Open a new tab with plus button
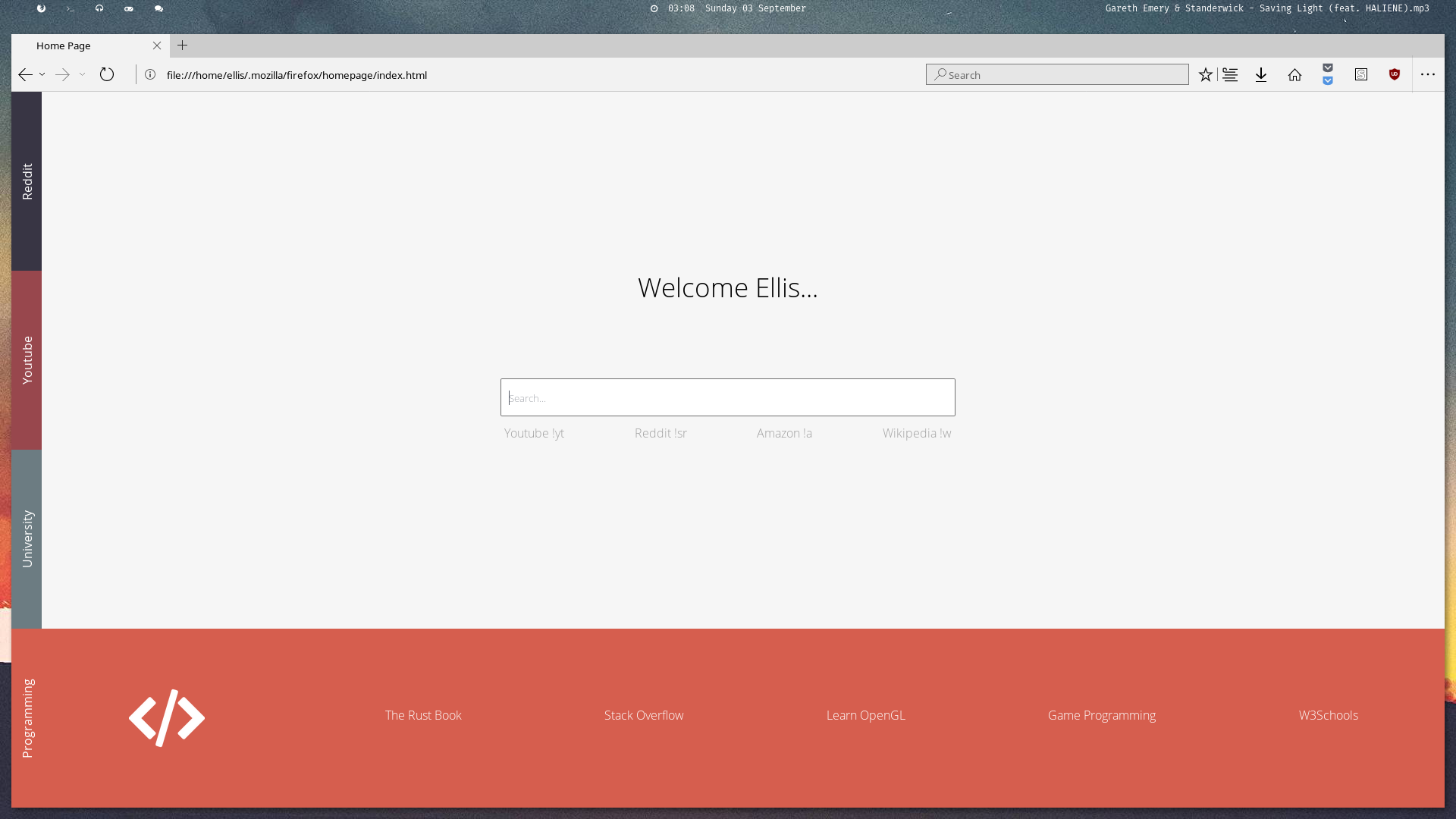This screenshot has height=819, width=1456. tap(182, 45)
